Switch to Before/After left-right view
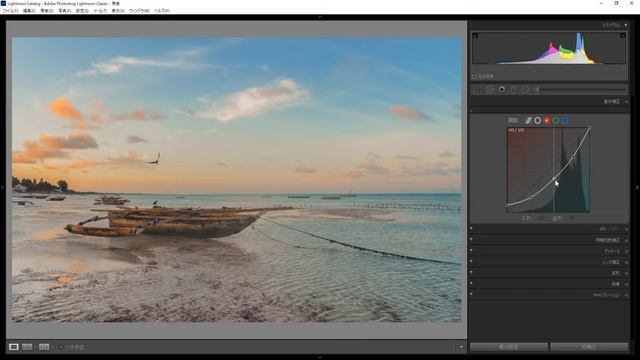This screenshot has width=640, height=360. (x=27, y=347)
